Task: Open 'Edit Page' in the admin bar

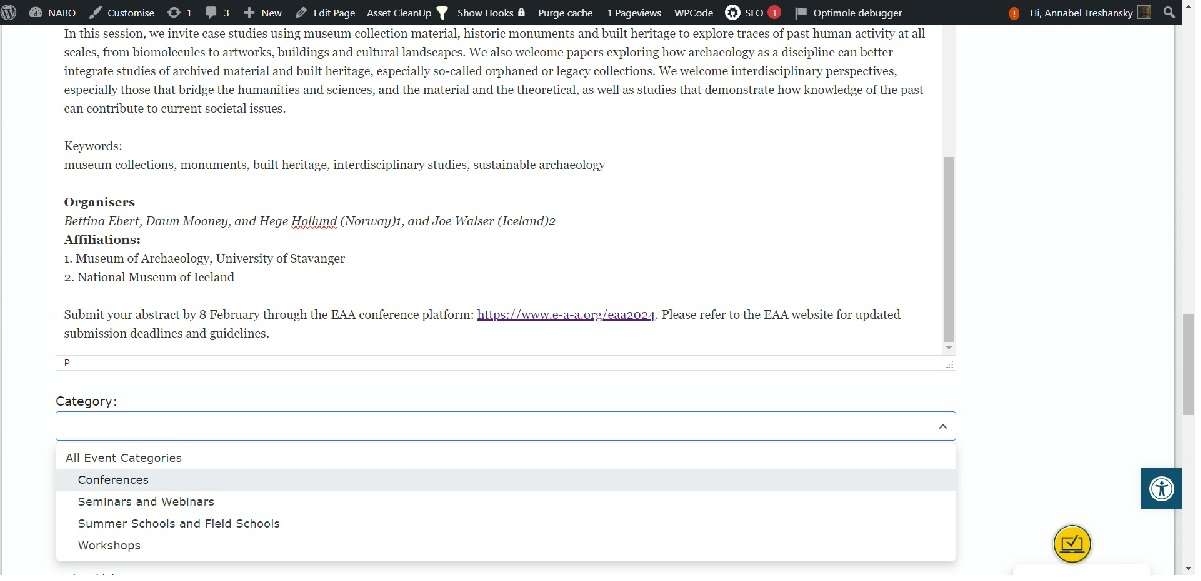Action: 326,13
